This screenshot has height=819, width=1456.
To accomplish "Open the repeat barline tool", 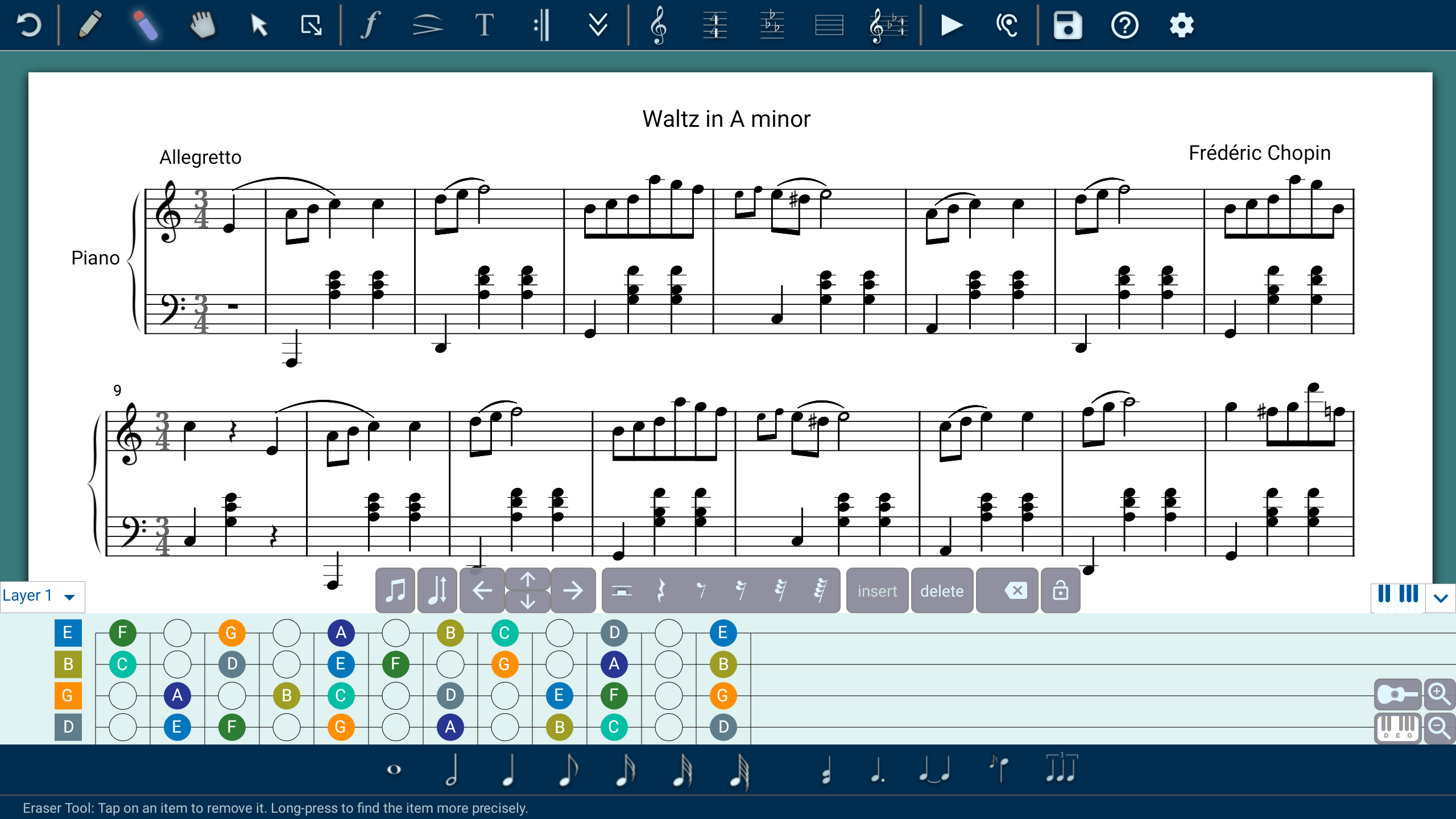I will tap(541, 25).
